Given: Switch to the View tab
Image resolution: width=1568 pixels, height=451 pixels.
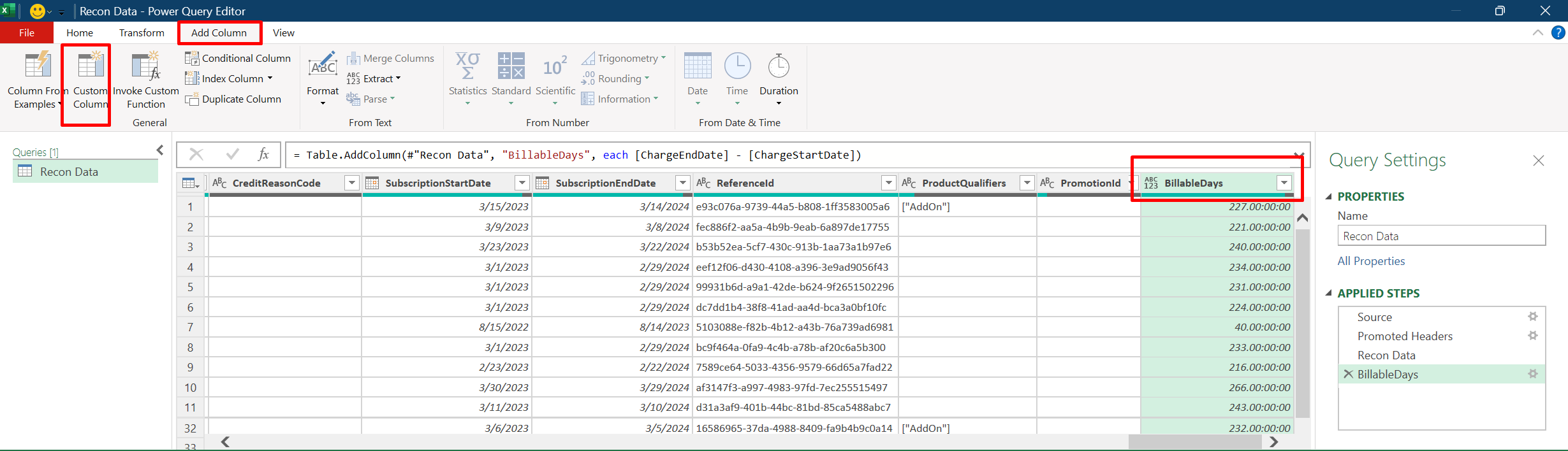Looking at the screenshot, I should [x=284, y=32].
